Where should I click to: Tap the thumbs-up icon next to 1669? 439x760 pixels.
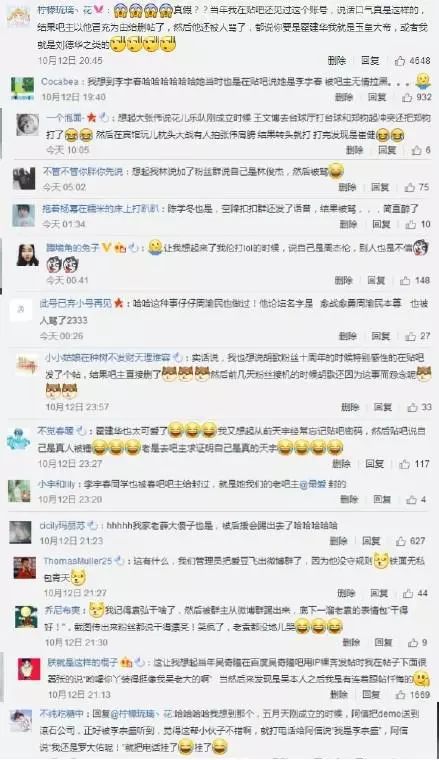click(x=400, y=695)
